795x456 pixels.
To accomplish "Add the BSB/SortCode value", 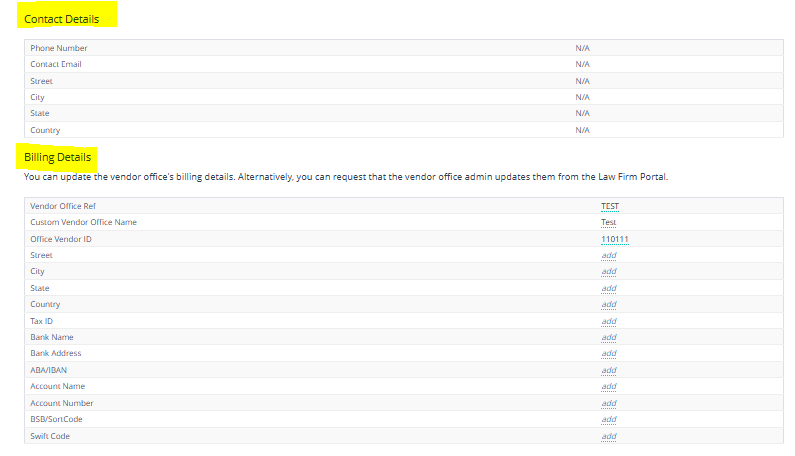I will (608, 419).
